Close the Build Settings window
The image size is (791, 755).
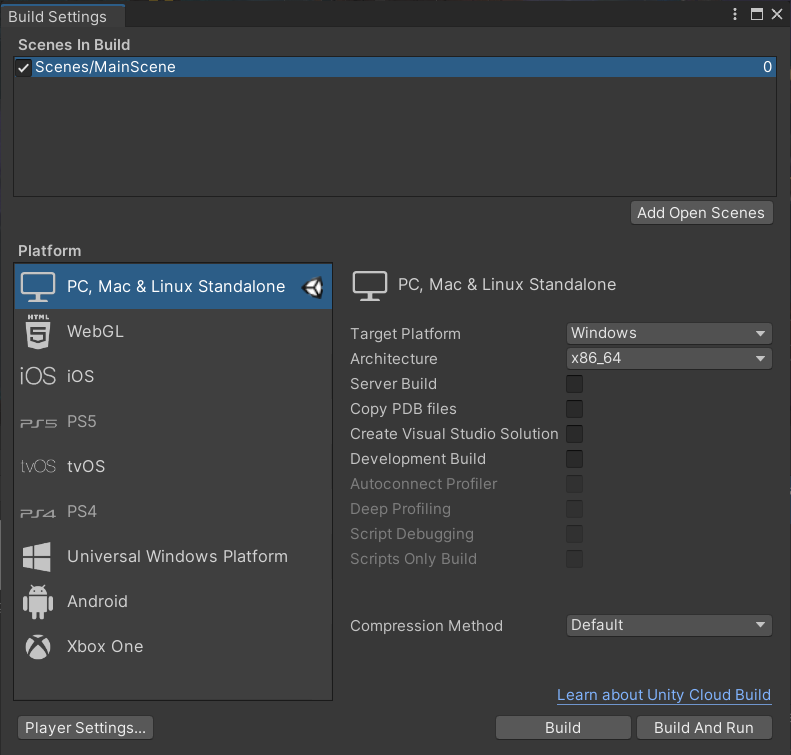[x=777, y=14]
